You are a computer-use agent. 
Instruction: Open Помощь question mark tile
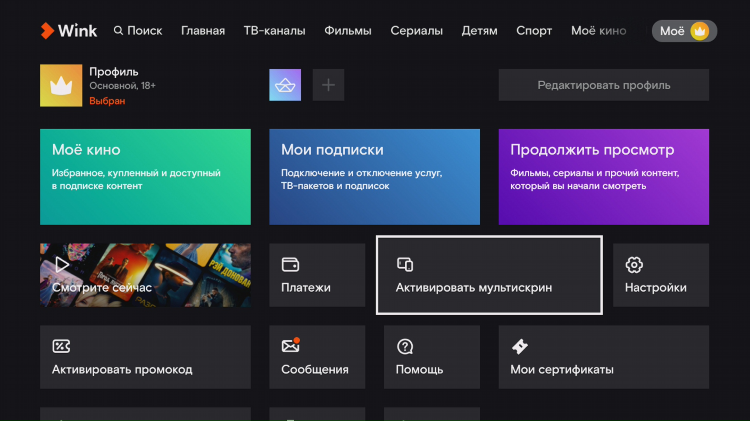point(432,357)
